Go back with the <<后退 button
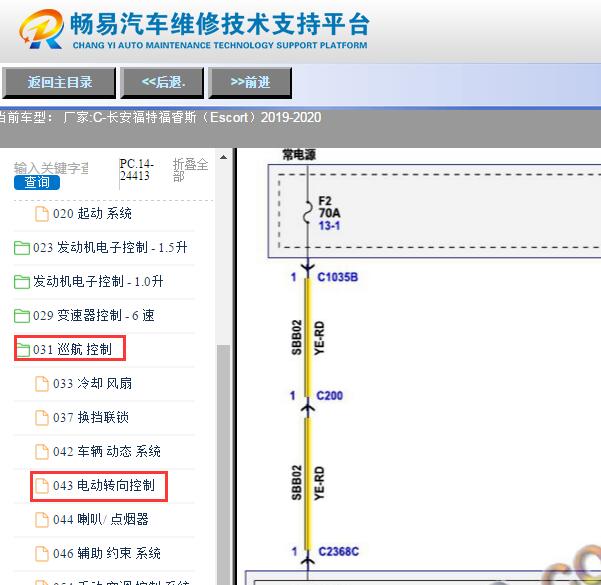 pos(163,83)
